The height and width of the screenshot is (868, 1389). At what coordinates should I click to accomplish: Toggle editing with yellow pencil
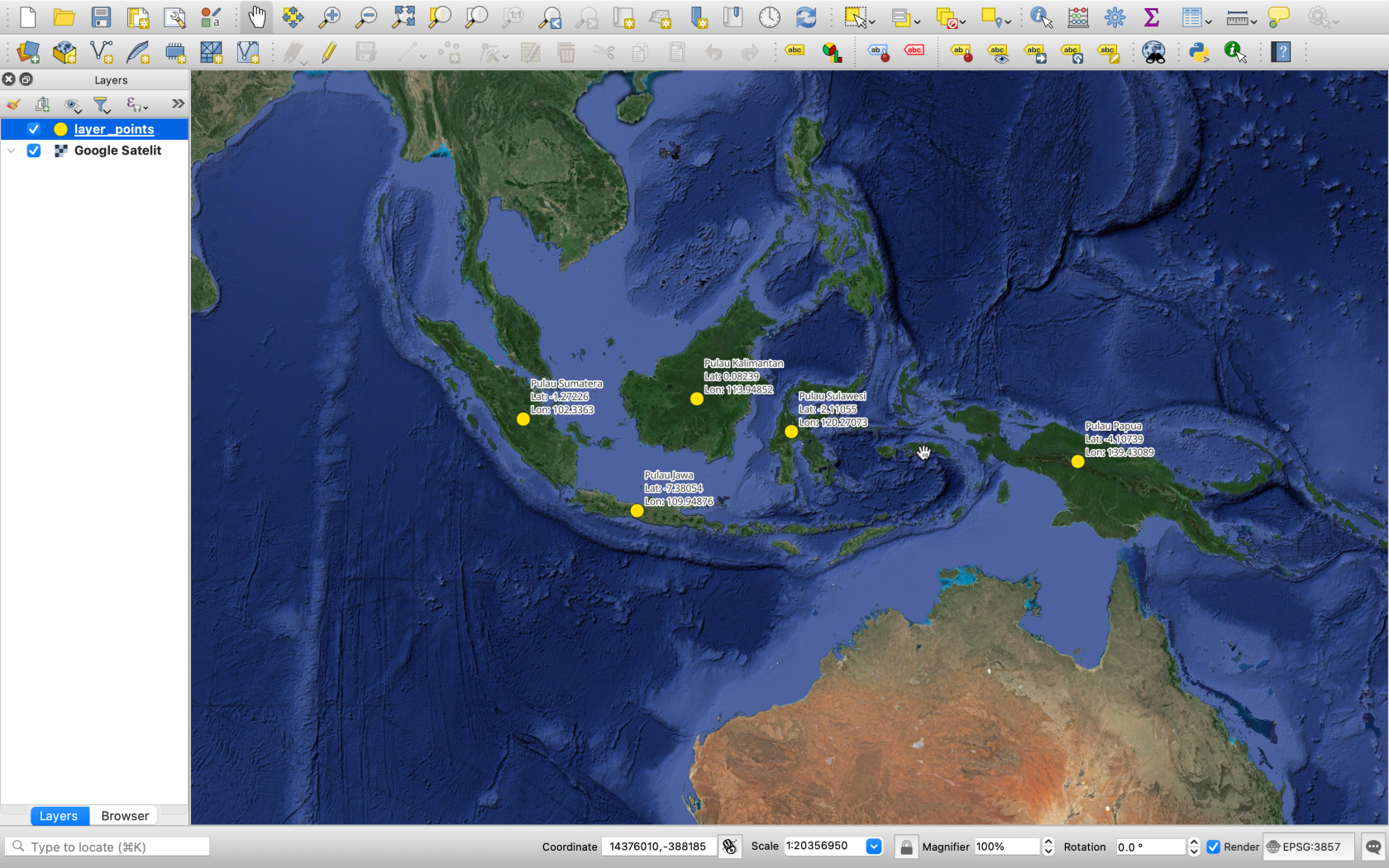pos(329,53)
